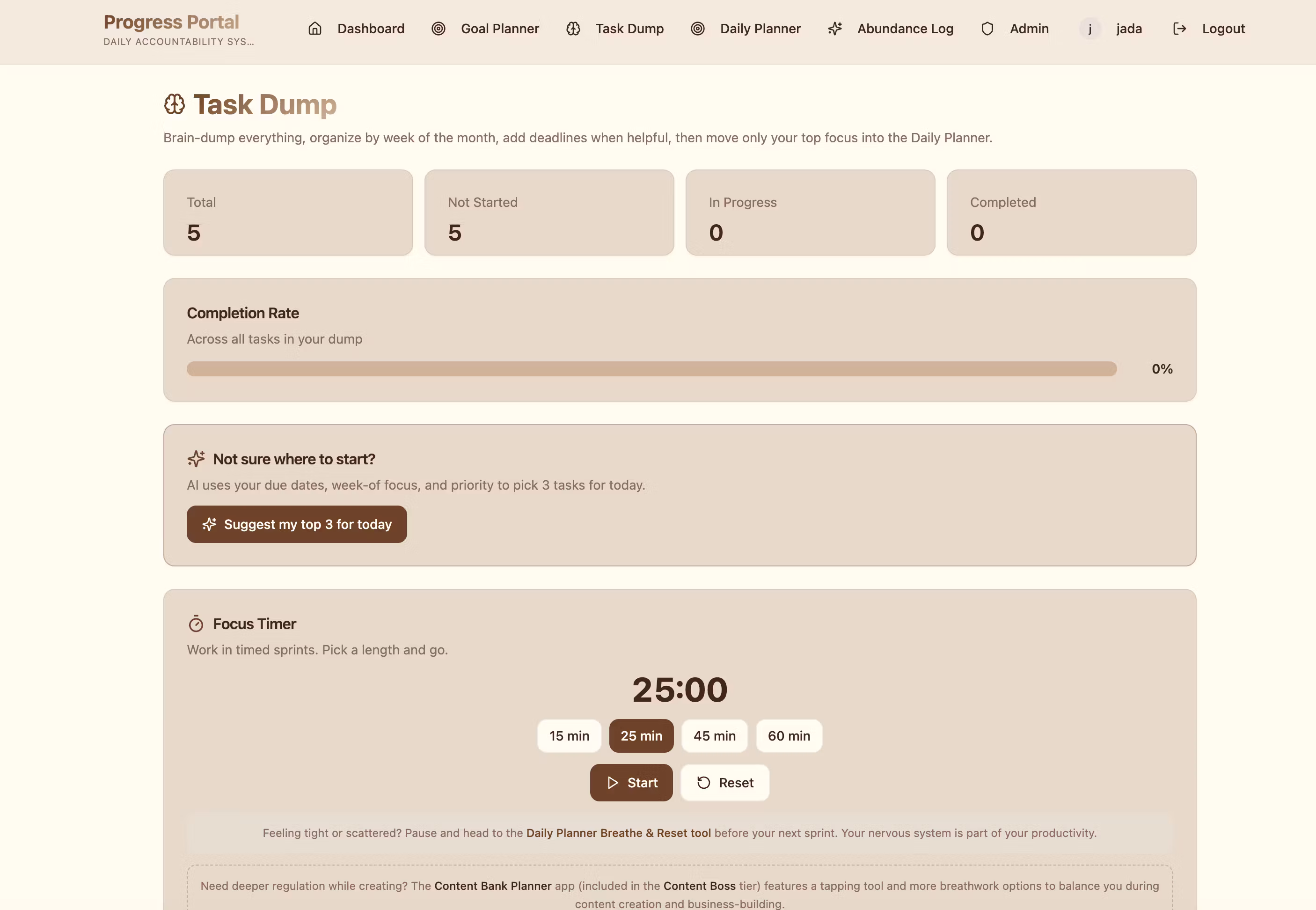1316x910 pixels.
Task: Open the Daily Planner Breathe & Reset tool link
Action: click(618, 832)
